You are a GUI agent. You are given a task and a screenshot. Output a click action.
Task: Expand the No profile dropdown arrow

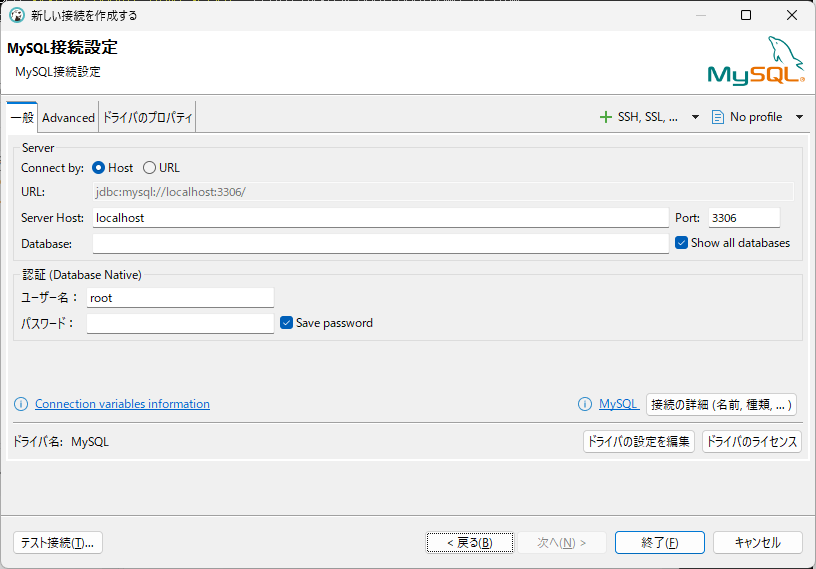(799, 117)
